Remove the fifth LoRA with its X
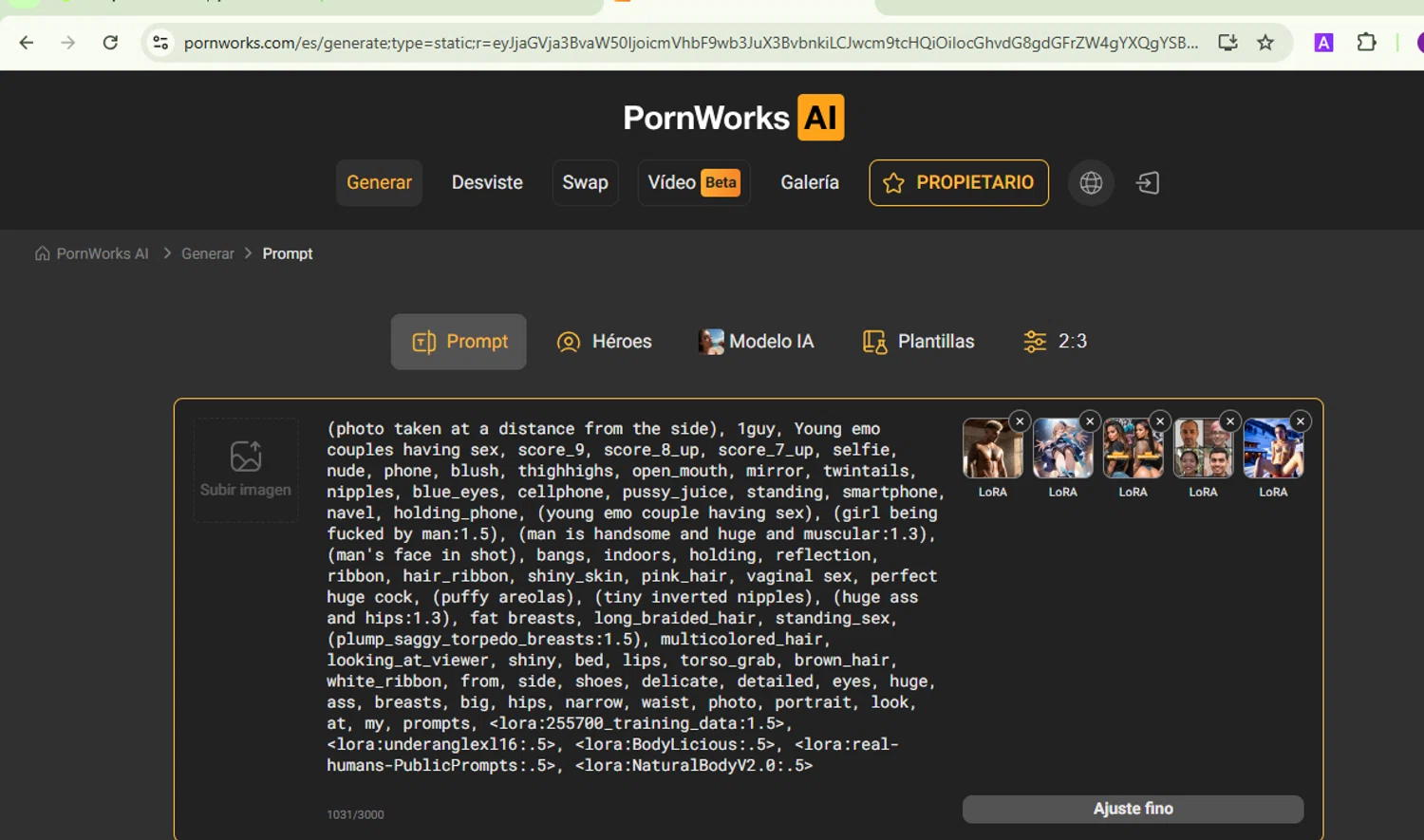1424x840 pixels. point(1301,421)
